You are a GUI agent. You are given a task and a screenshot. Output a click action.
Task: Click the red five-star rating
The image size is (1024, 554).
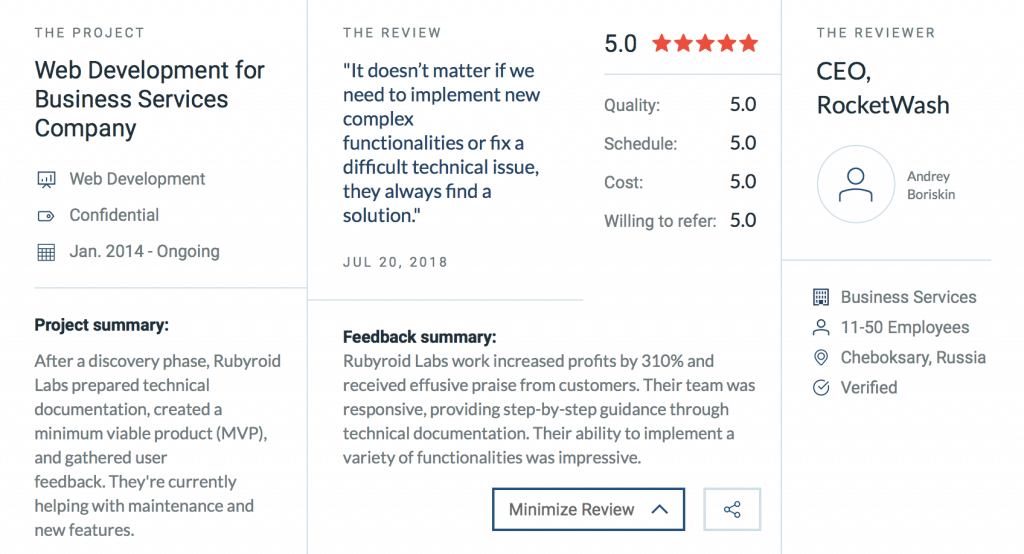point(705,44)
